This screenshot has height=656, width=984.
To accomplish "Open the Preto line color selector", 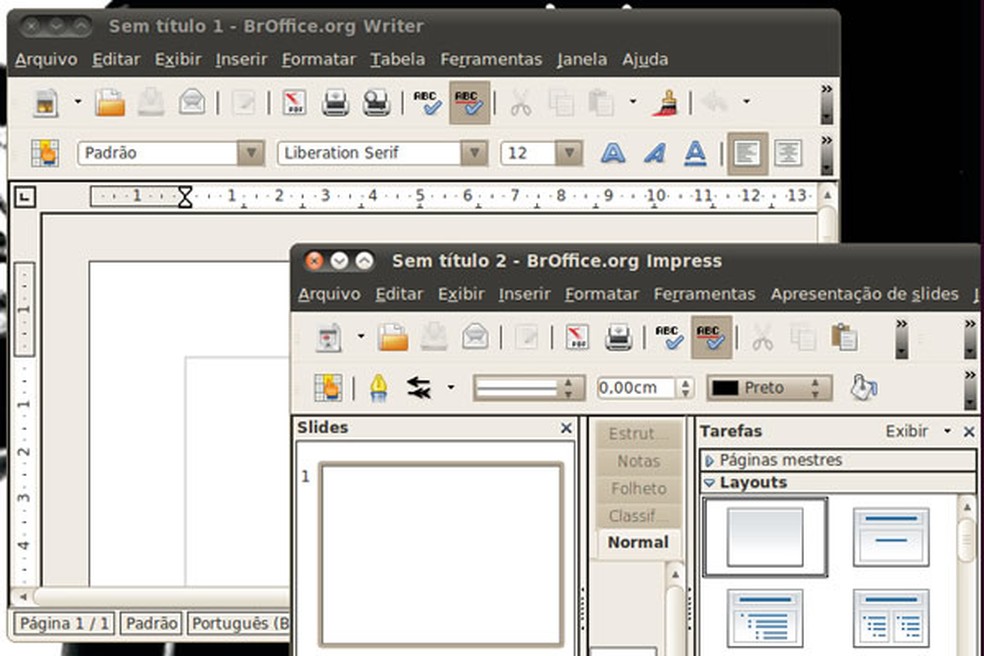I will click(768, 388).
